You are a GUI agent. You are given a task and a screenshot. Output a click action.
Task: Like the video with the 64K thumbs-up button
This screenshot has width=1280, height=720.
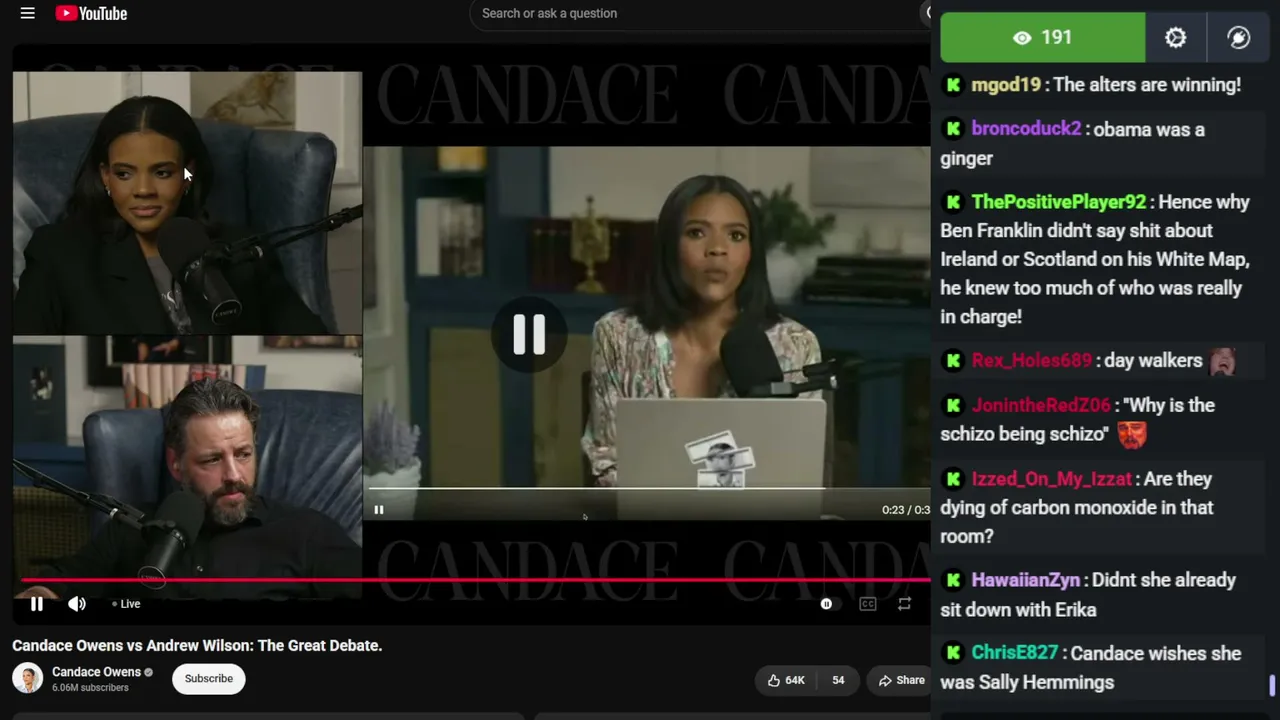point(786,680)
